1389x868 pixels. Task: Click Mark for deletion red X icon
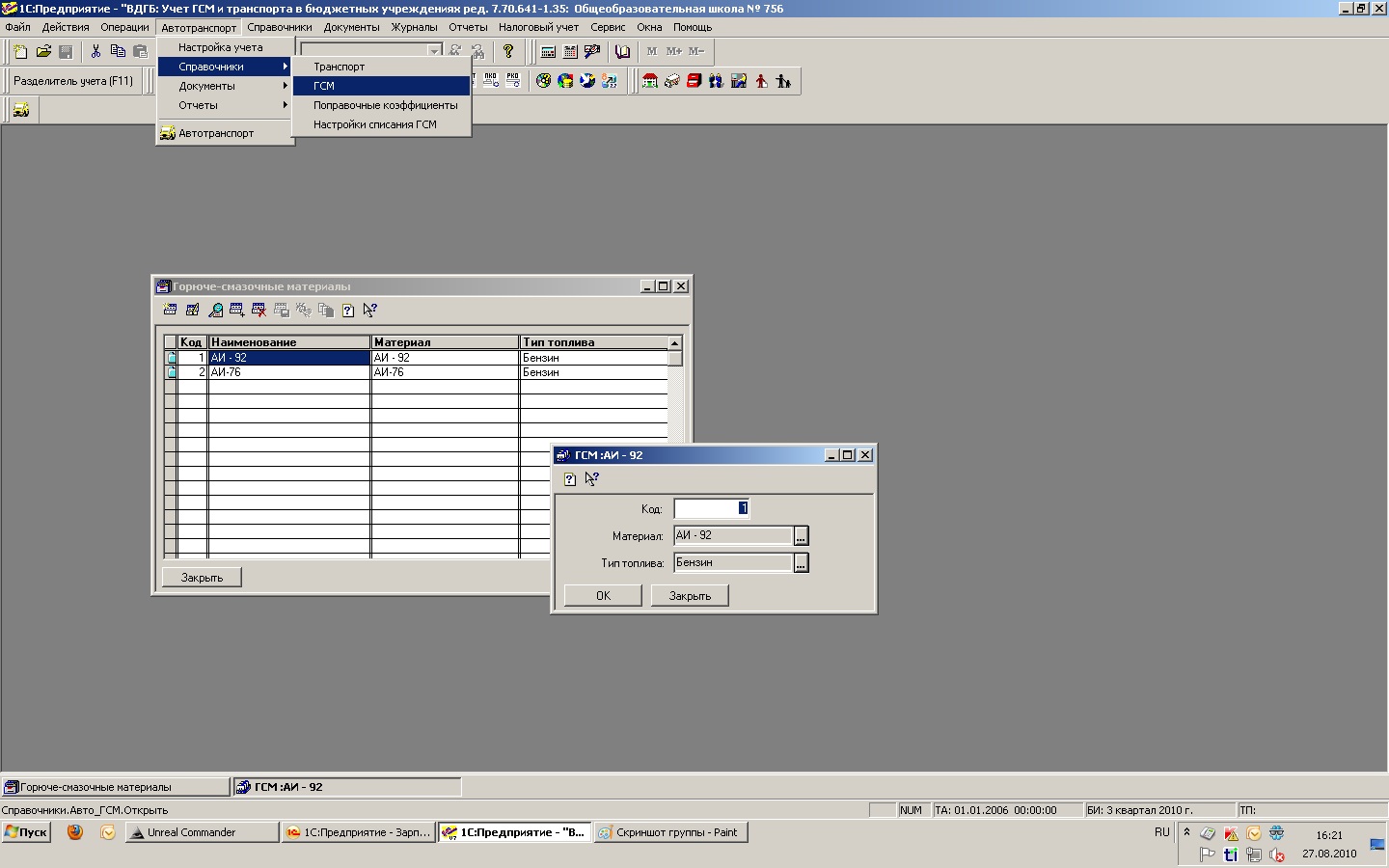pyautogui.click(x=259, y=310)
